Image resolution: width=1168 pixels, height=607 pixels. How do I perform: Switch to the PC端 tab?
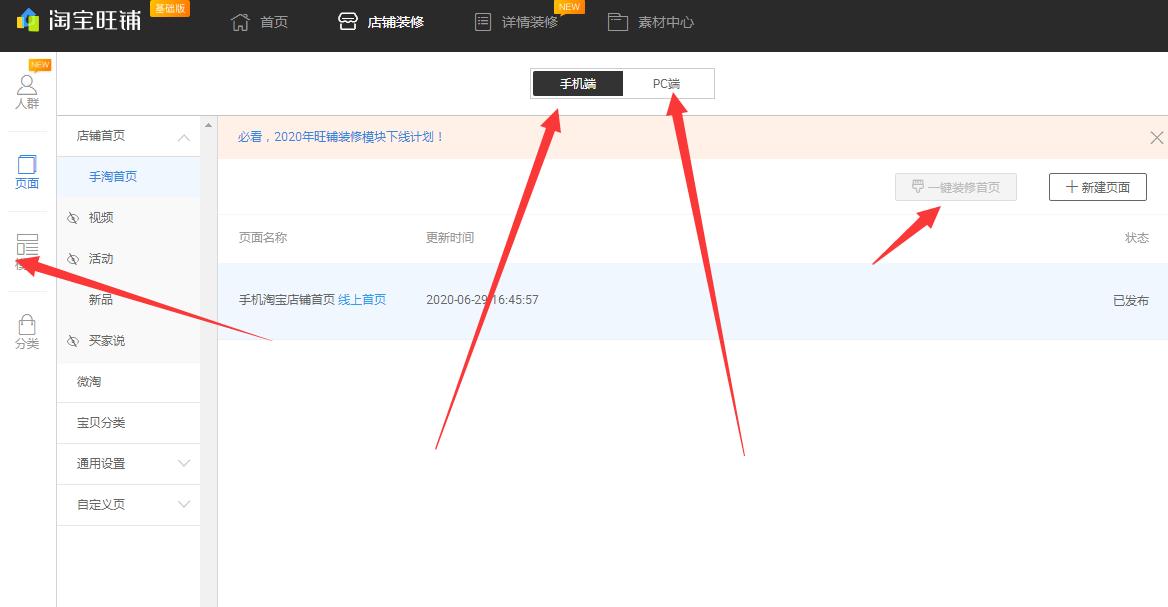[x=667, y=83]
